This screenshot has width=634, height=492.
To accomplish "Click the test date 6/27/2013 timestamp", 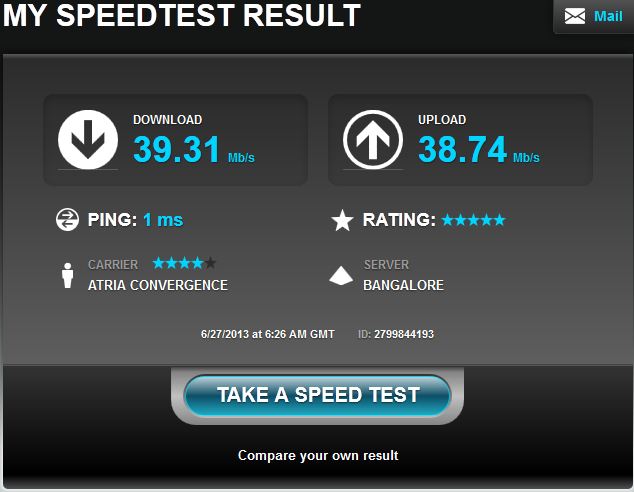I will [x=268, y=334].
